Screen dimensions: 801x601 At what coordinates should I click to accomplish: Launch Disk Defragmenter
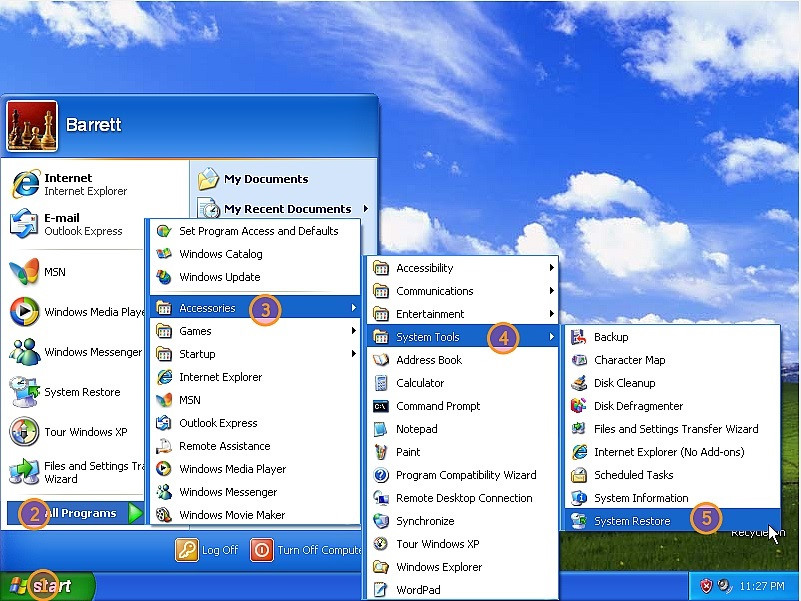pos(640,405)
